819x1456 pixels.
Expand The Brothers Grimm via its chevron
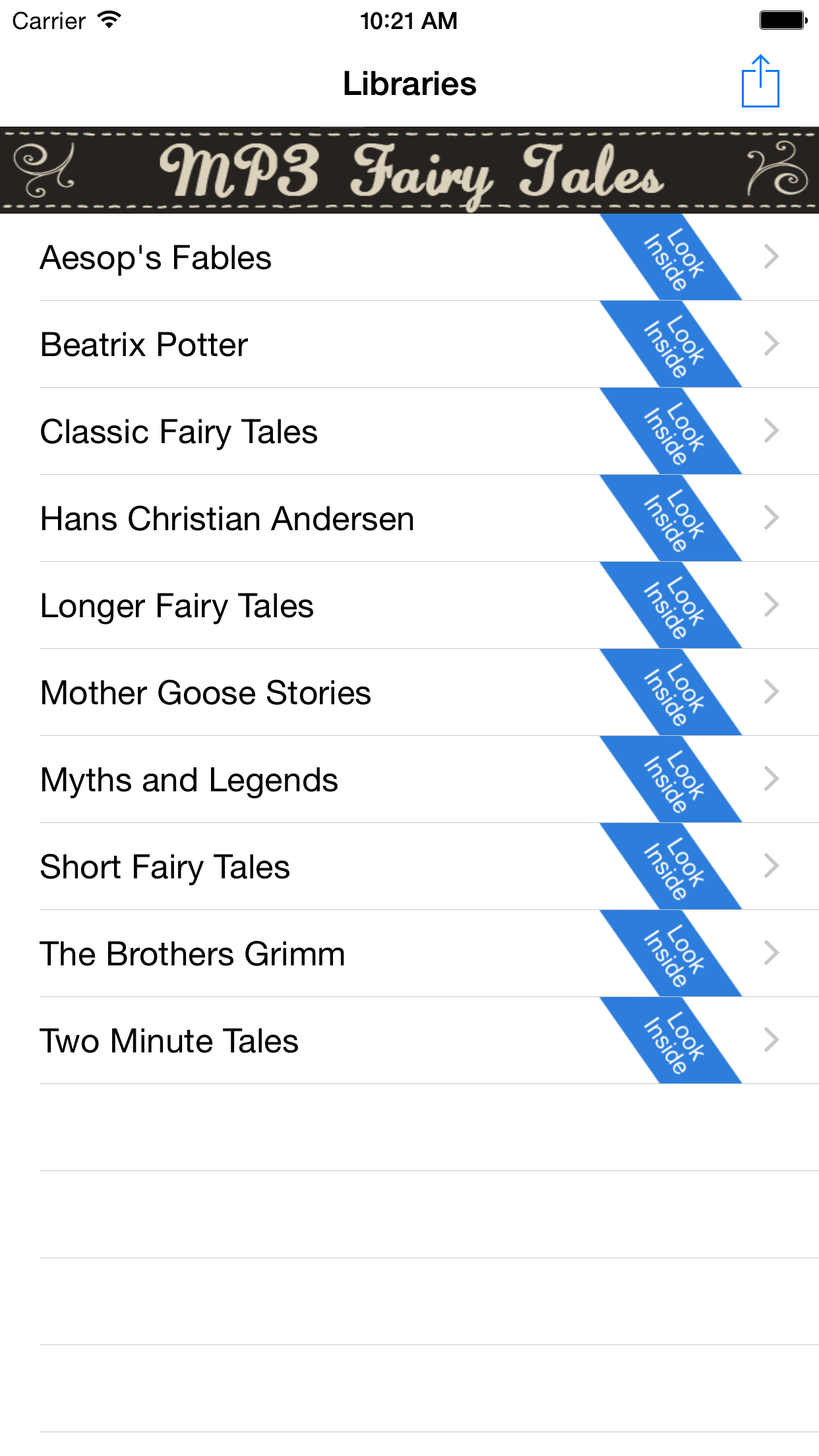771,954
